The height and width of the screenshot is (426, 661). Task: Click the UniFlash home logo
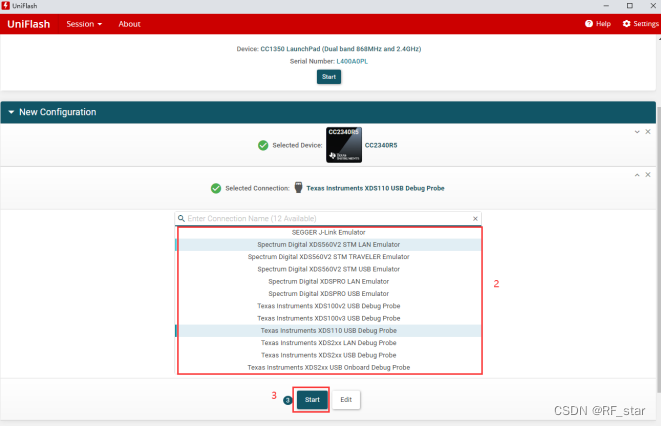[28, 24]
